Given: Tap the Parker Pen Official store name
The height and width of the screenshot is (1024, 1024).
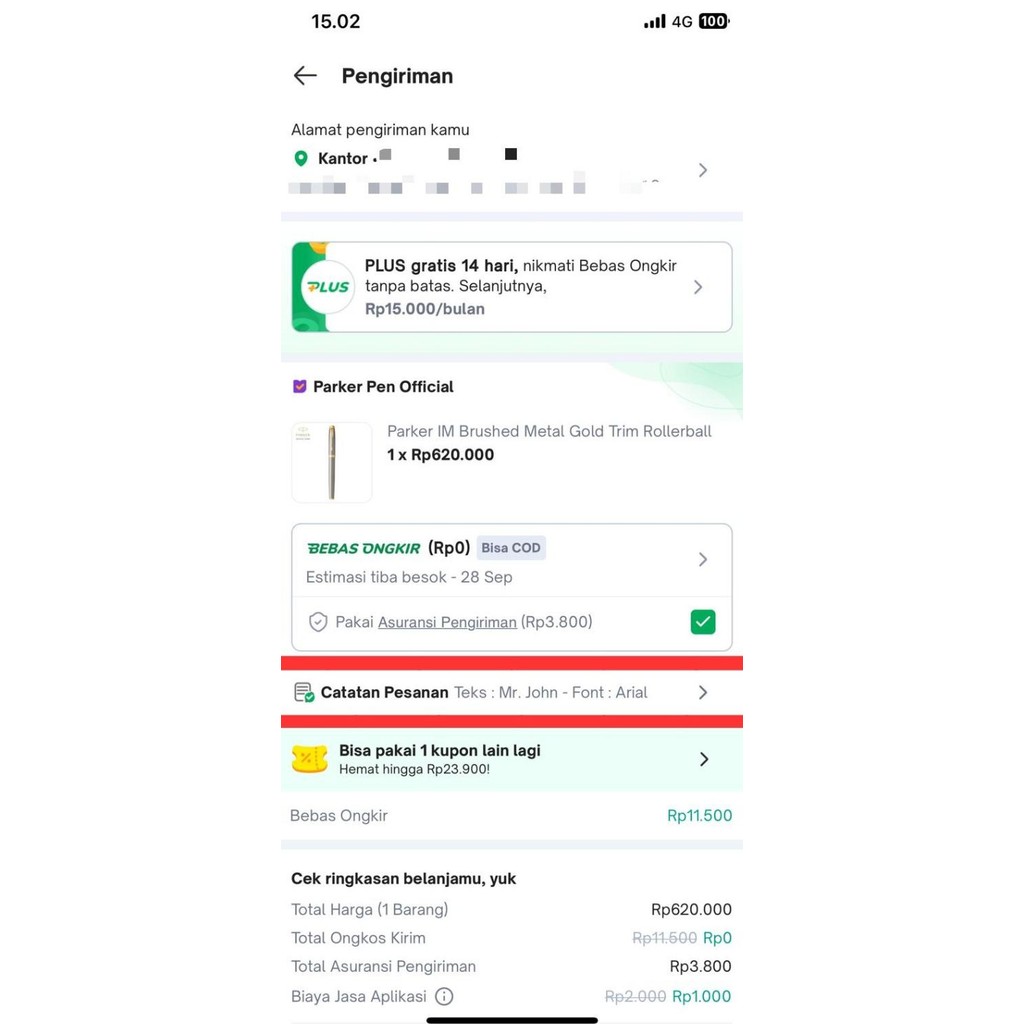Looking at the screenshot, I should coord(383,387).
